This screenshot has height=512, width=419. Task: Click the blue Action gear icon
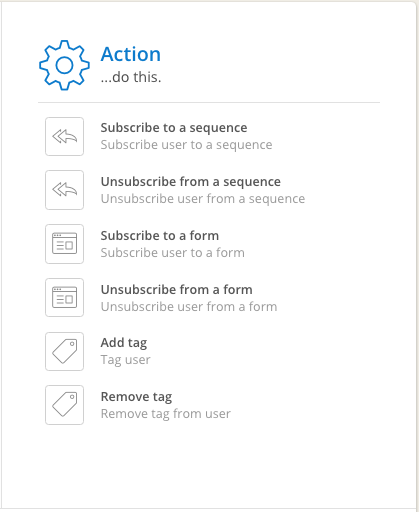[x=64, y=65]
